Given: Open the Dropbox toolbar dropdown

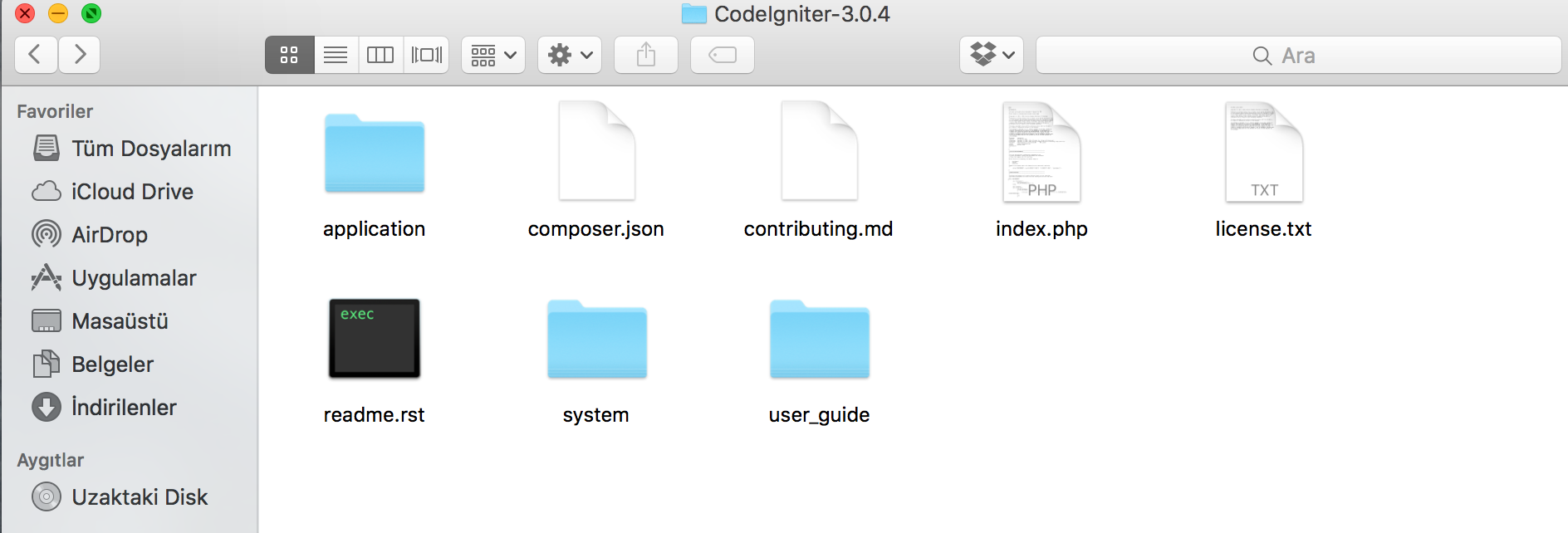Looking at the screenshot, I should click(x=992, y=55).
